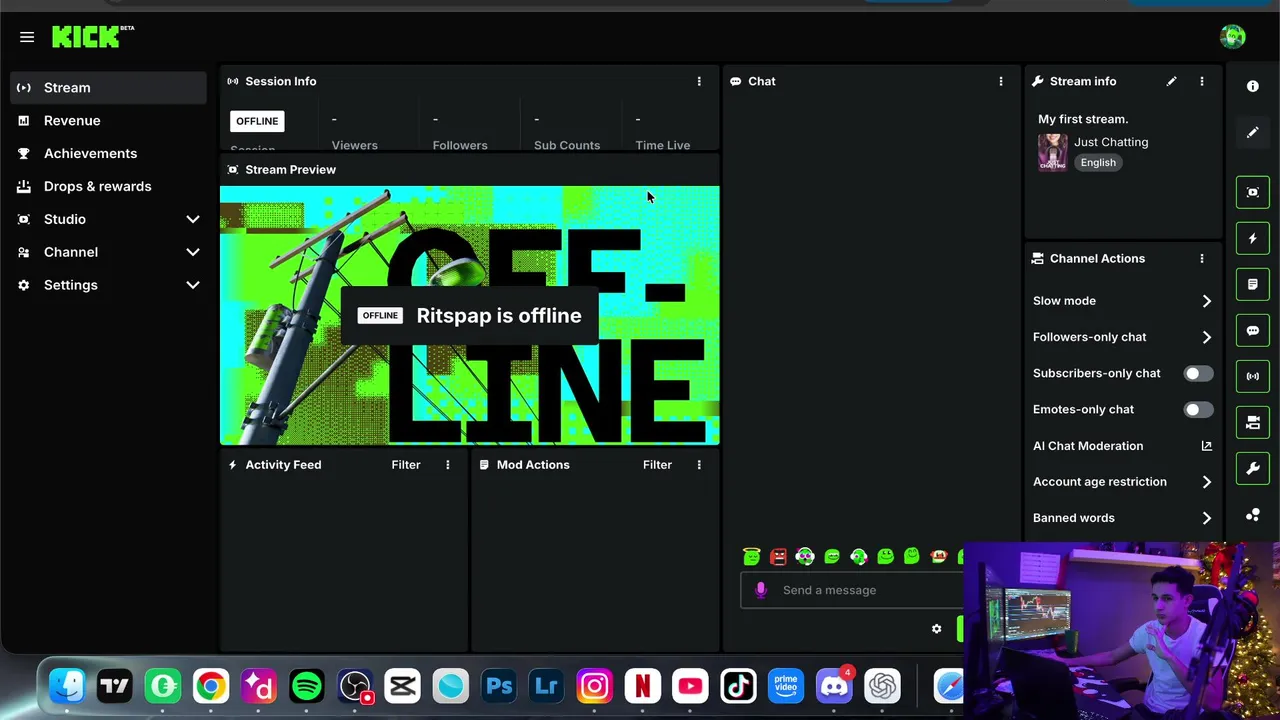Click the stream preview icon in the right rail
The image size is (1280, 720).
(1252, 192)
